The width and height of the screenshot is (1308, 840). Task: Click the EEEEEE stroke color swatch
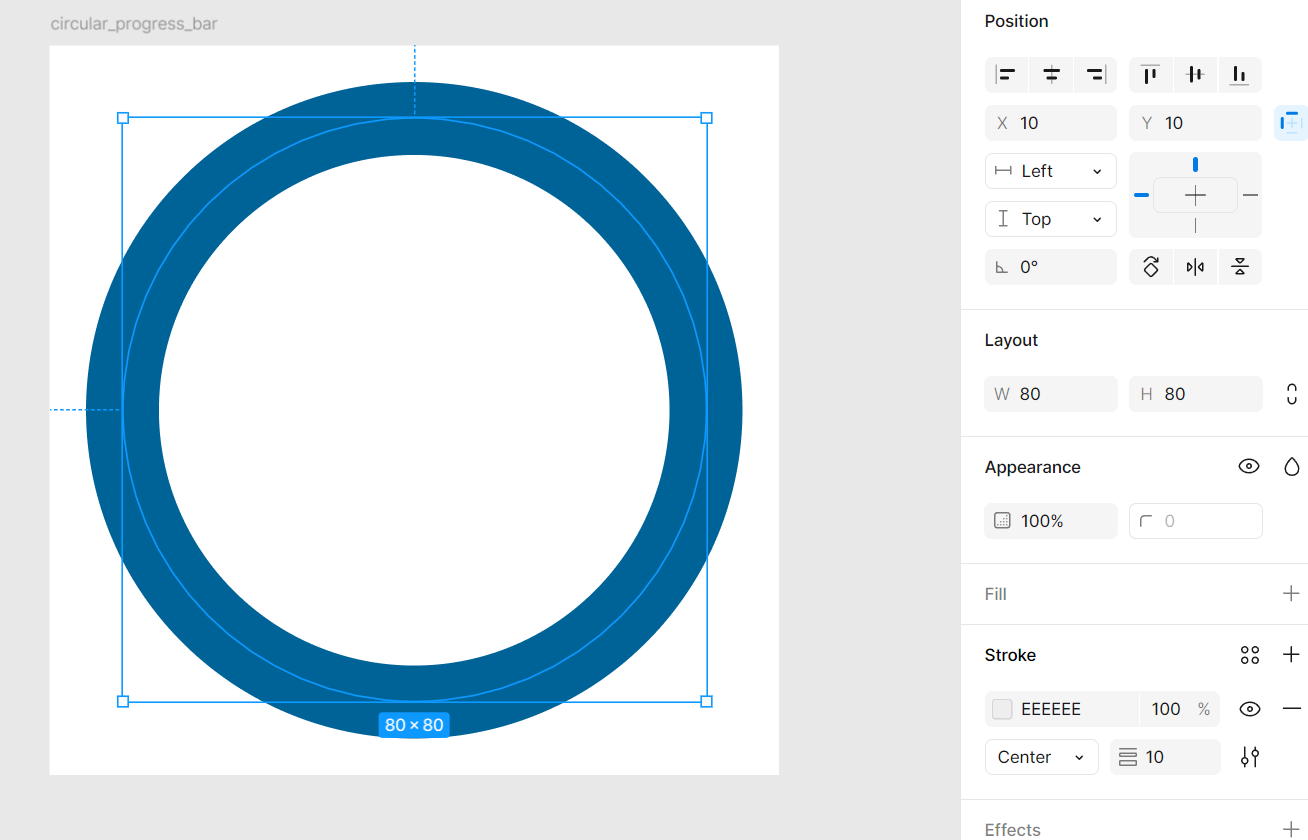[1001, 708]
